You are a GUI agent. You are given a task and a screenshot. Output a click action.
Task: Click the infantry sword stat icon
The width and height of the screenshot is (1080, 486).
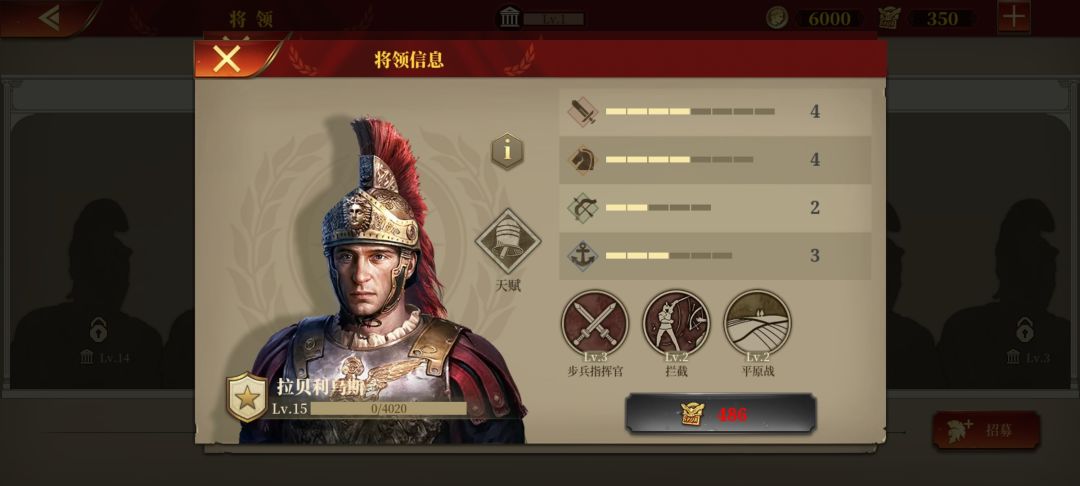click(x=583, y=112)
